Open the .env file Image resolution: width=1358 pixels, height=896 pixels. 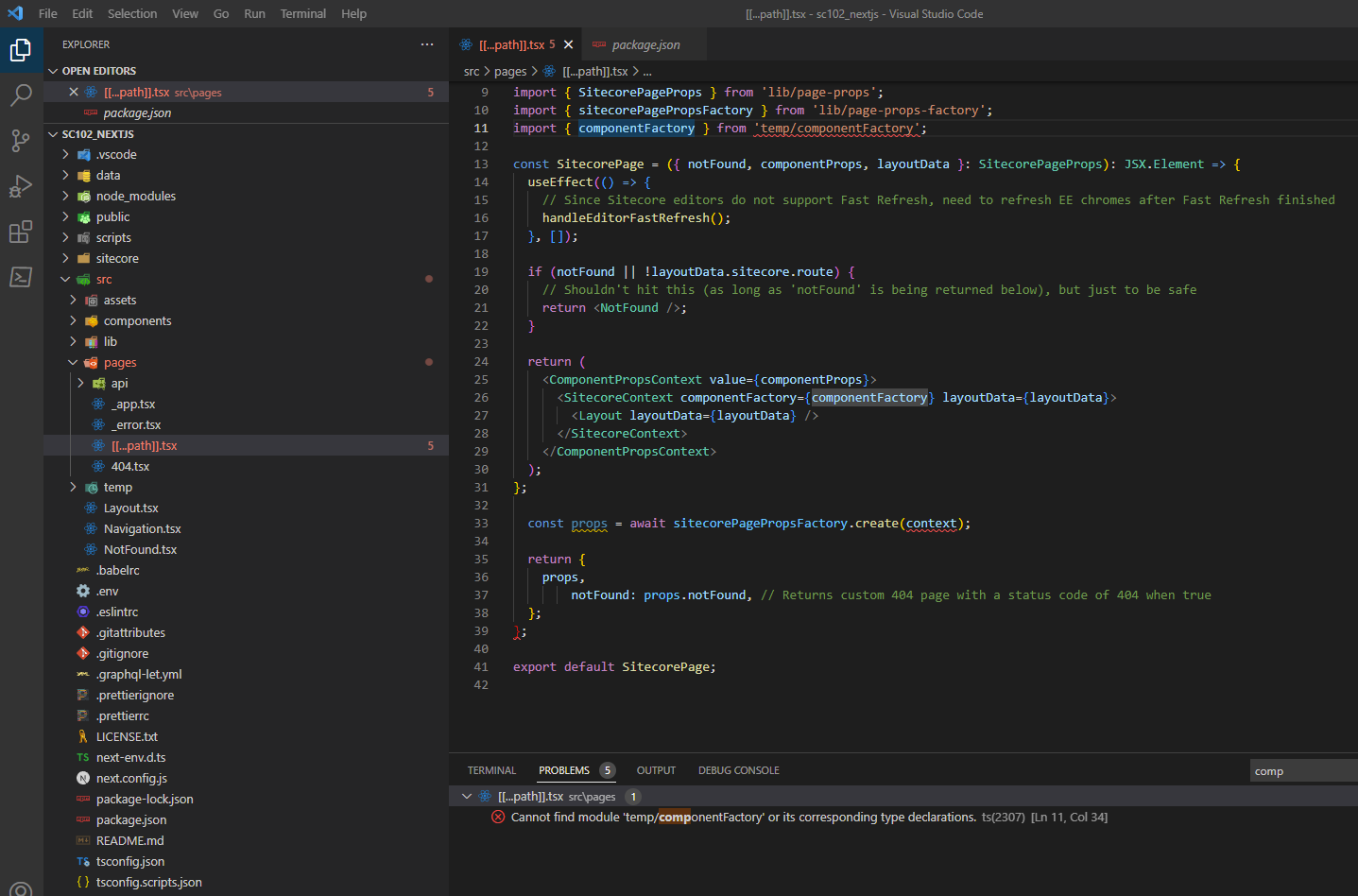(246, 591)
